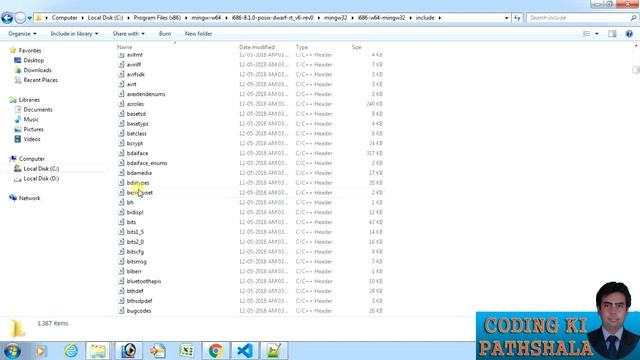The height and width of the screenshot is (360, 640).
Task: Click the file list vertical scrollbar thumb
Action: pyautogui.click(x=636, y=70)
